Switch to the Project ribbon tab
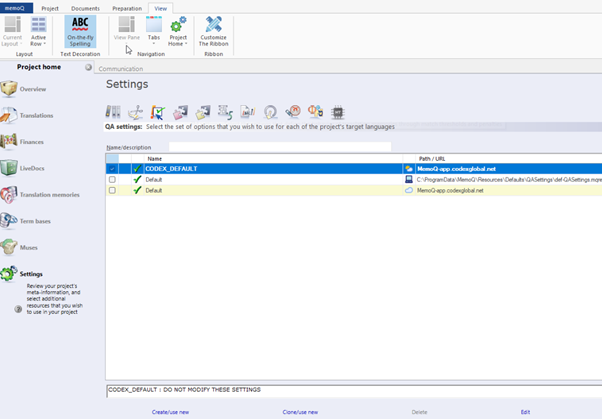The width and height of the screenshot is (602, 419). point(50,8)
